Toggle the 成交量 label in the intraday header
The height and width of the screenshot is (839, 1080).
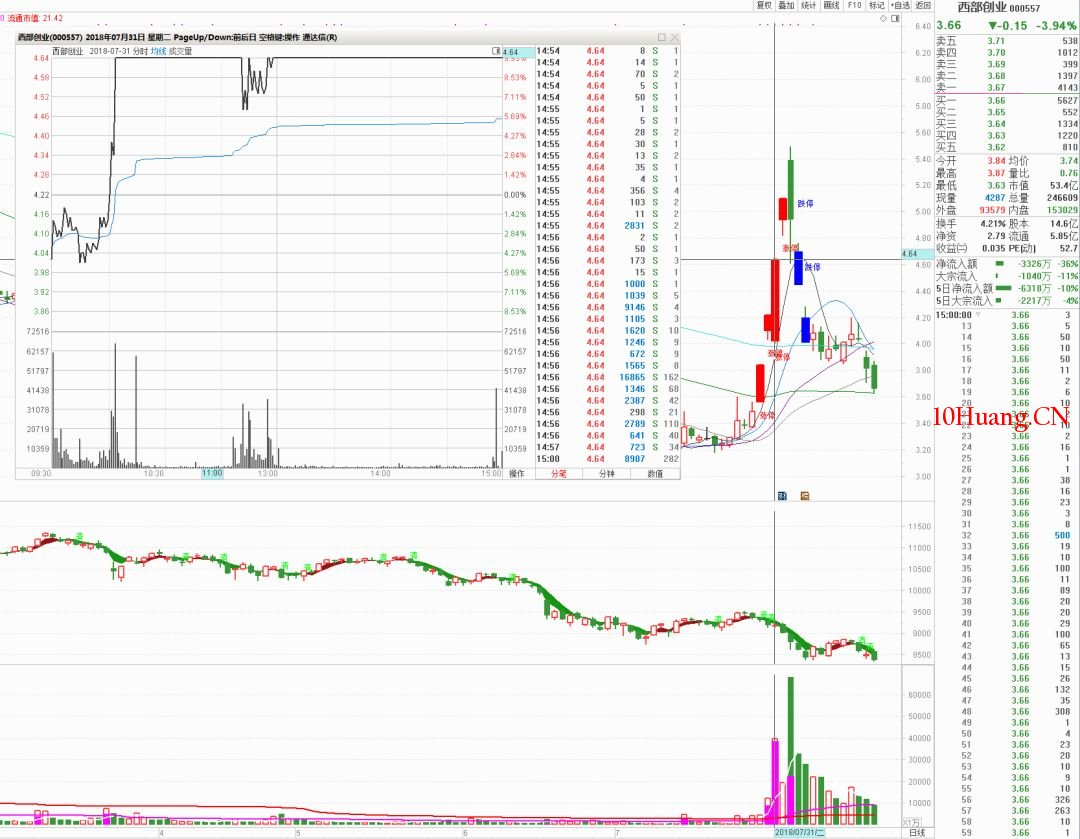point(180,51)
